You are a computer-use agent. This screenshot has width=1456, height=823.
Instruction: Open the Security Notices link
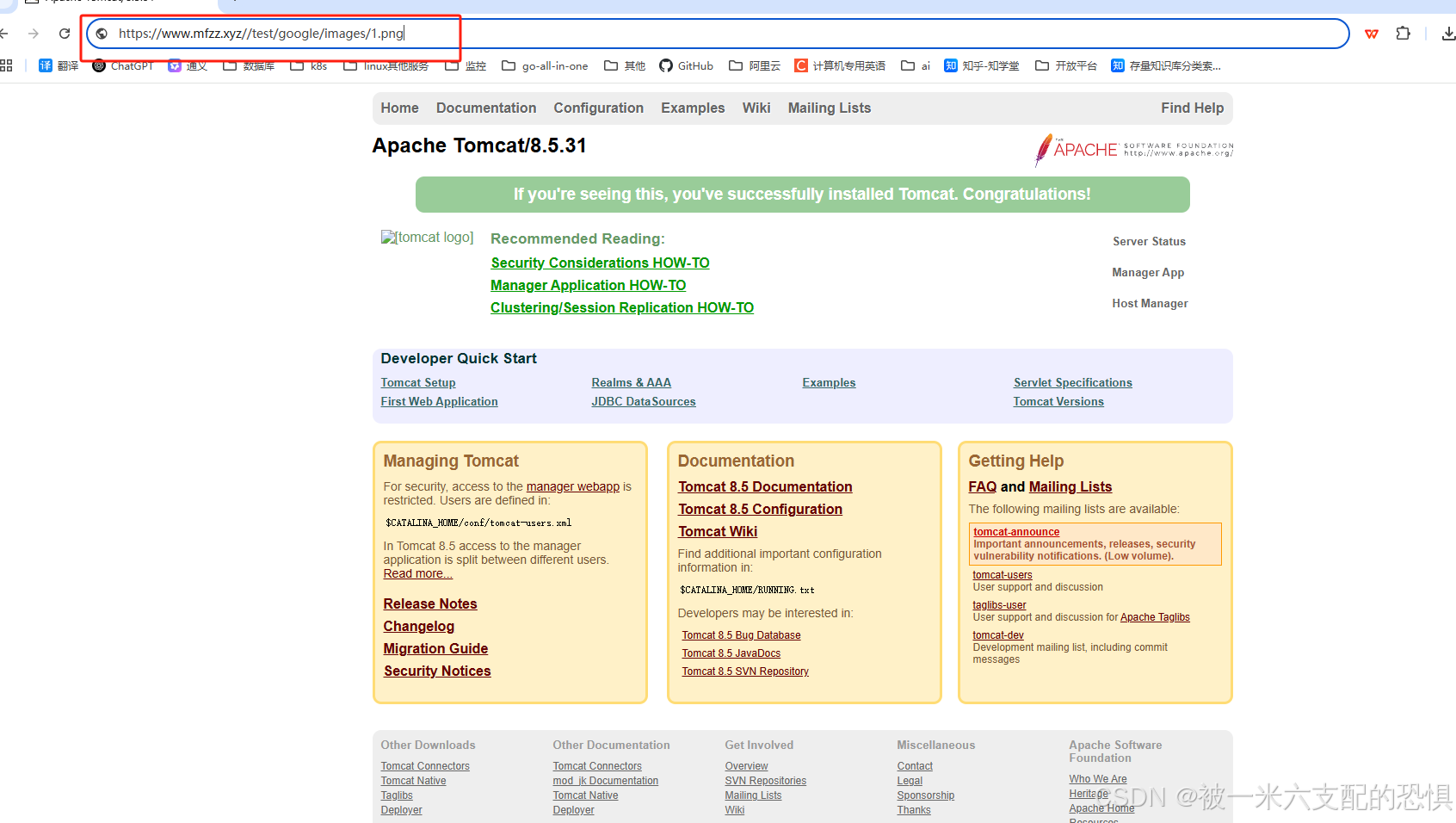pos(437,671)
